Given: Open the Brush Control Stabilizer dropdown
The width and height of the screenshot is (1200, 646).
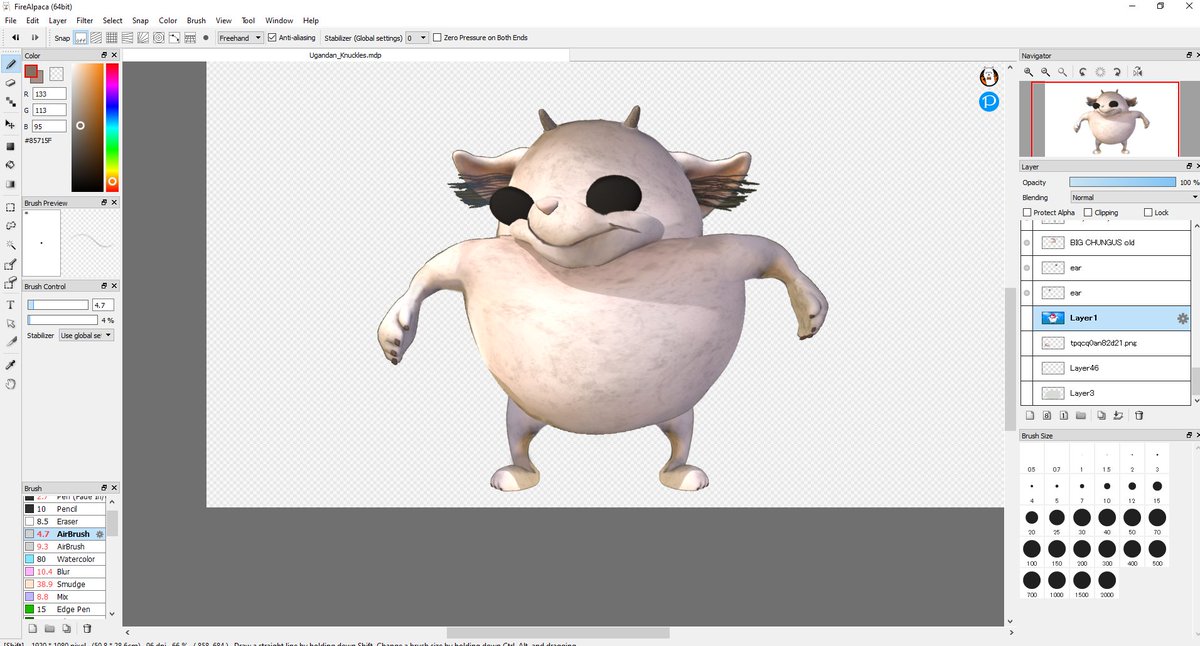Looking at the screenshot, I should (x=86, y=335).
